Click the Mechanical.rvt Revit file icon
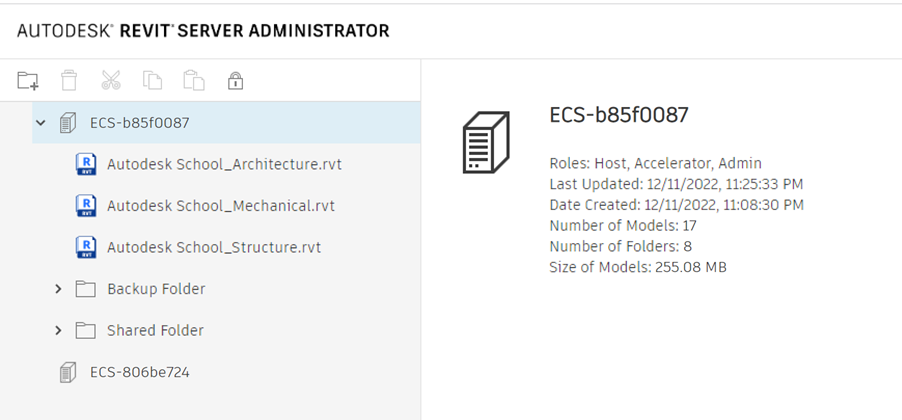The height and width of the screenshot is (420, 902). tap(86, 206)
